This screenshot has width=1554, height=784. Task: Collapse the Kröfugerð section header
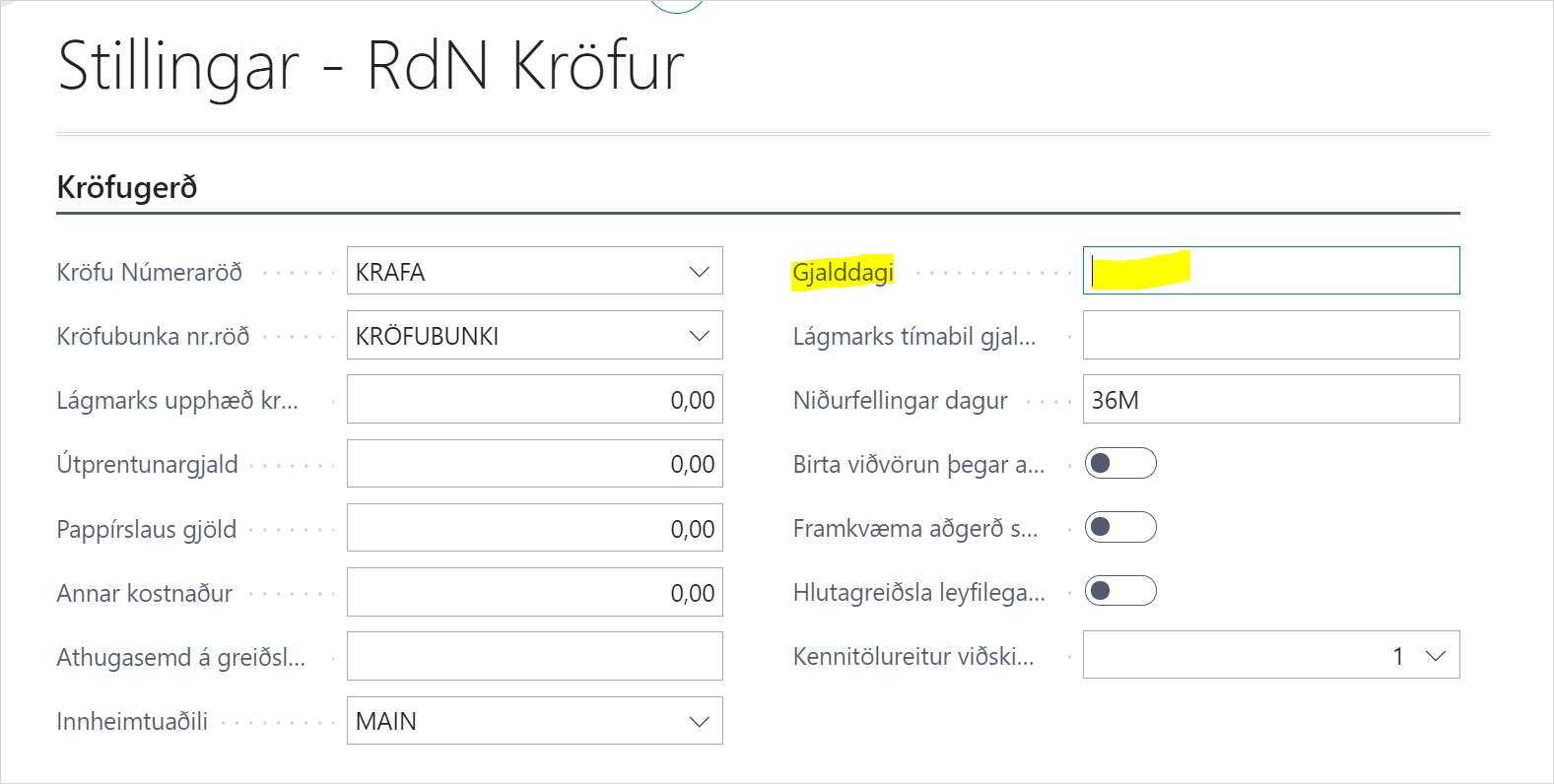point(127,187)
